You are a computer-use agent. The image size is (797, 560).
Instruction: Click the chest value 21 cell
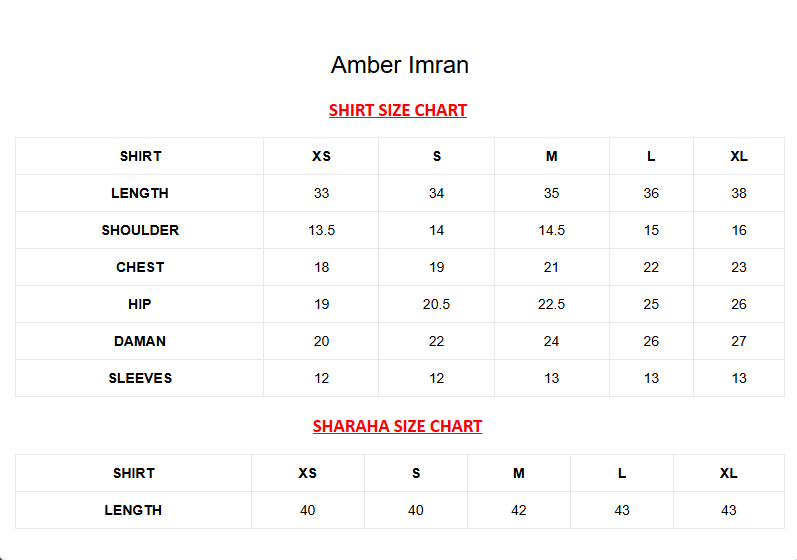[x=551, y=267]
